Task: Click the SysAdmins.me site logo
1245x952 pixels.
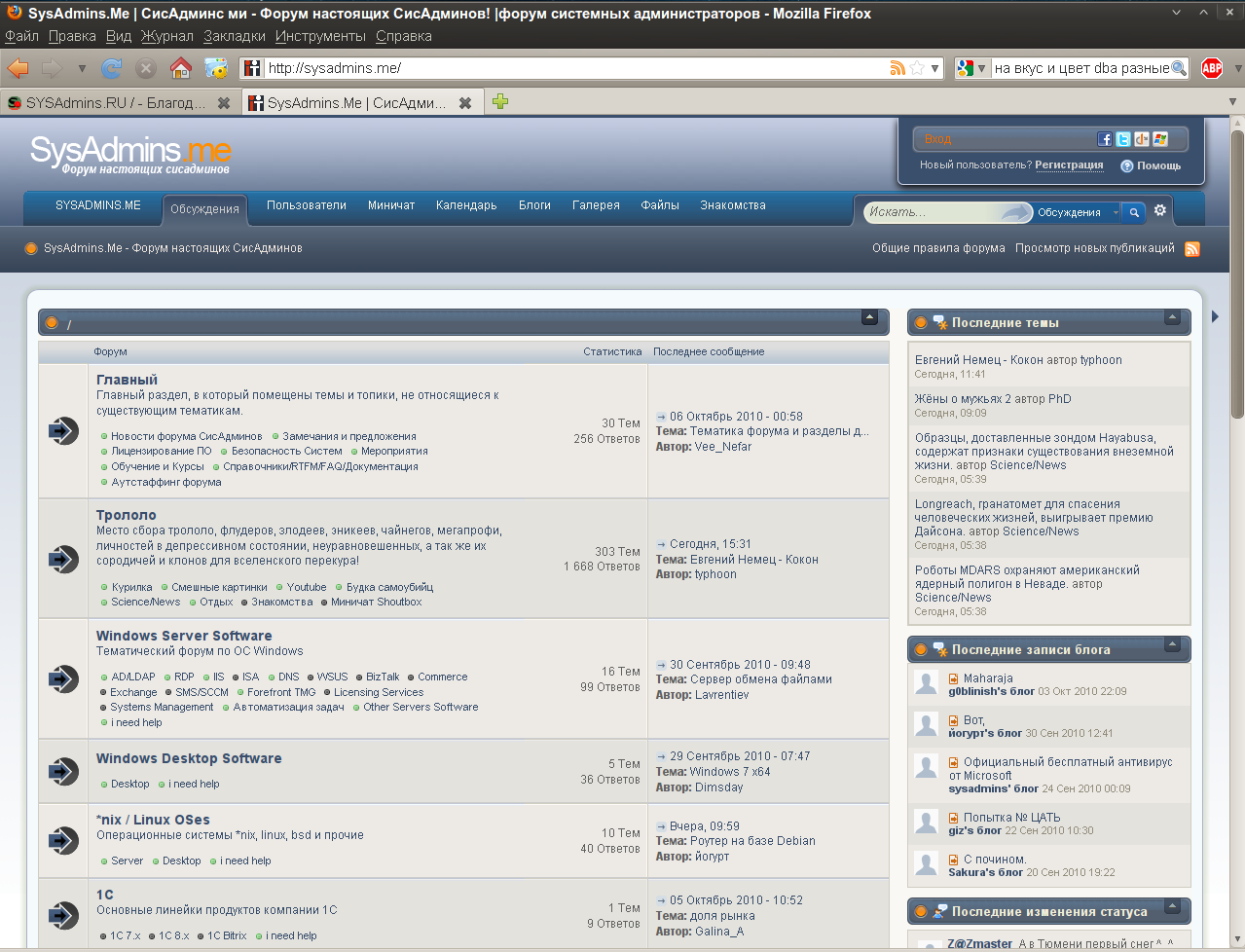Action: tap(130, 154)
